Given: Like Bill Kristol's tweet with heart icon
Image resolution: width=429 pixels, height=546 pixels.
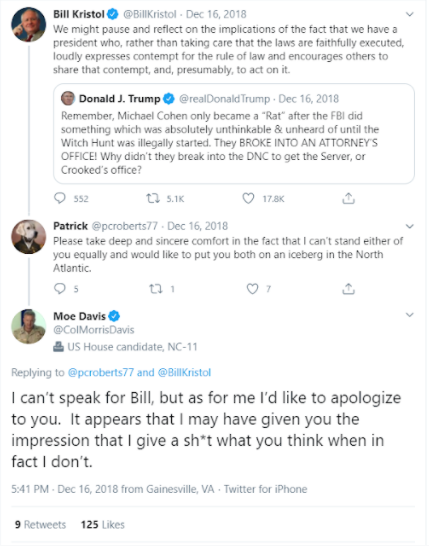Looking at the screenshot, I should point(248,198).
